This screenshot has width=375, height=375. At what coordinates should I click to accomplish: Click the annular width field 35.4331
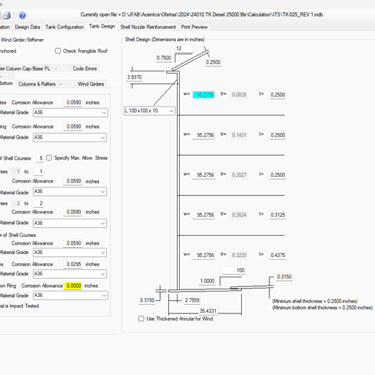208,311
